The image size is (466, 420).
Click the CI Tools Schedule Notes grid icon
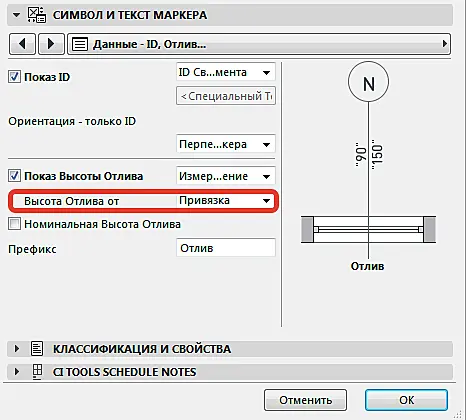37,371
